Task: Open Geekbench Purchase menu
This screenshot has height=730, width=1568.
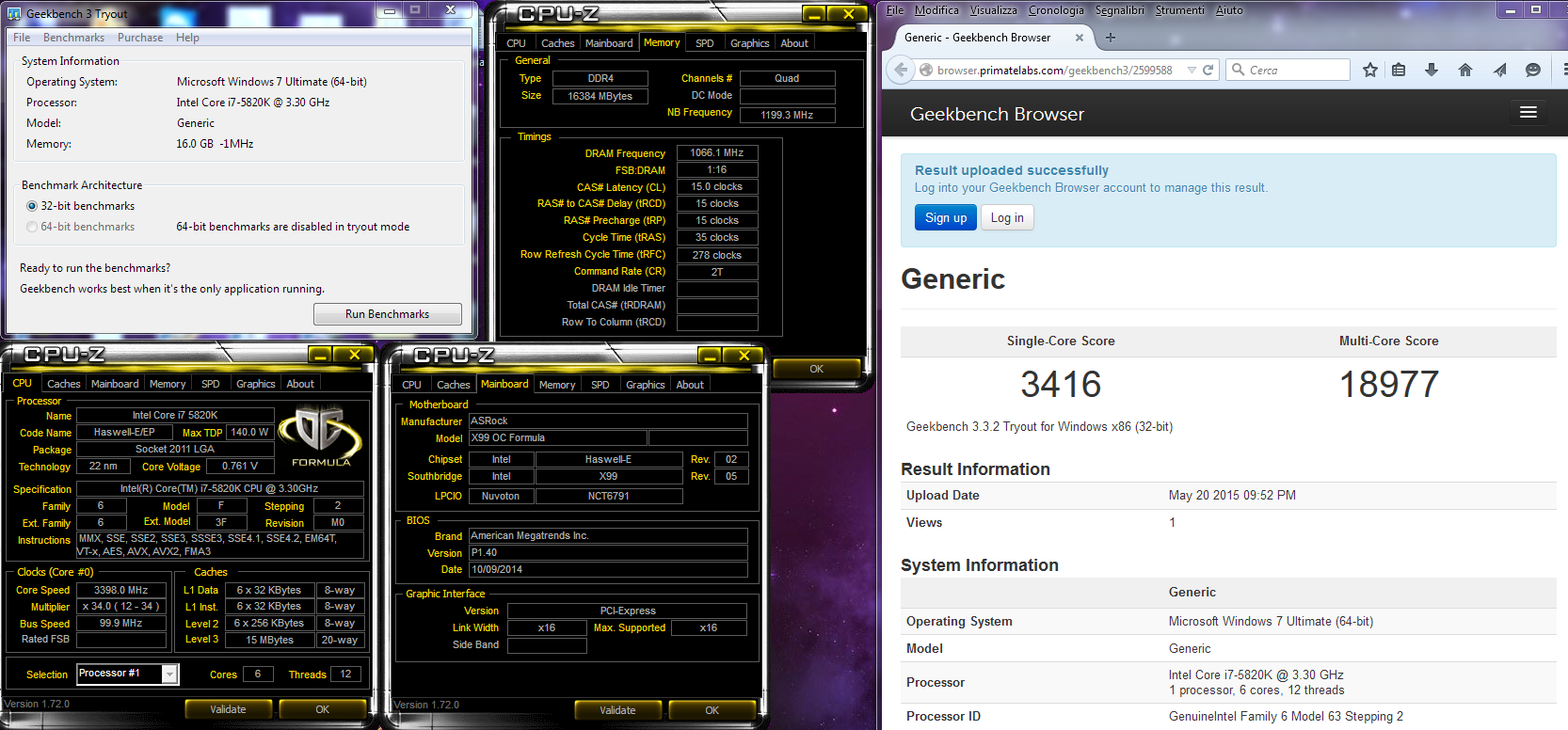Action: coord(140,38)
